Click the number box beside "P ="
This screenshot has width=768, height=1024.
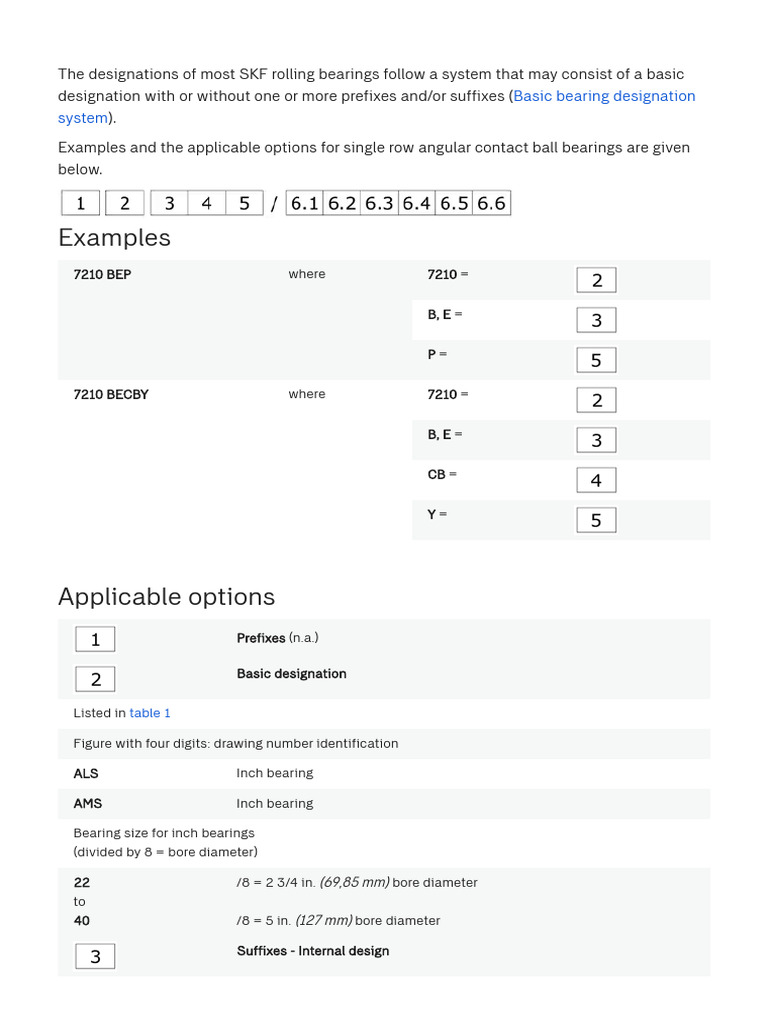[x=596, y=360]
